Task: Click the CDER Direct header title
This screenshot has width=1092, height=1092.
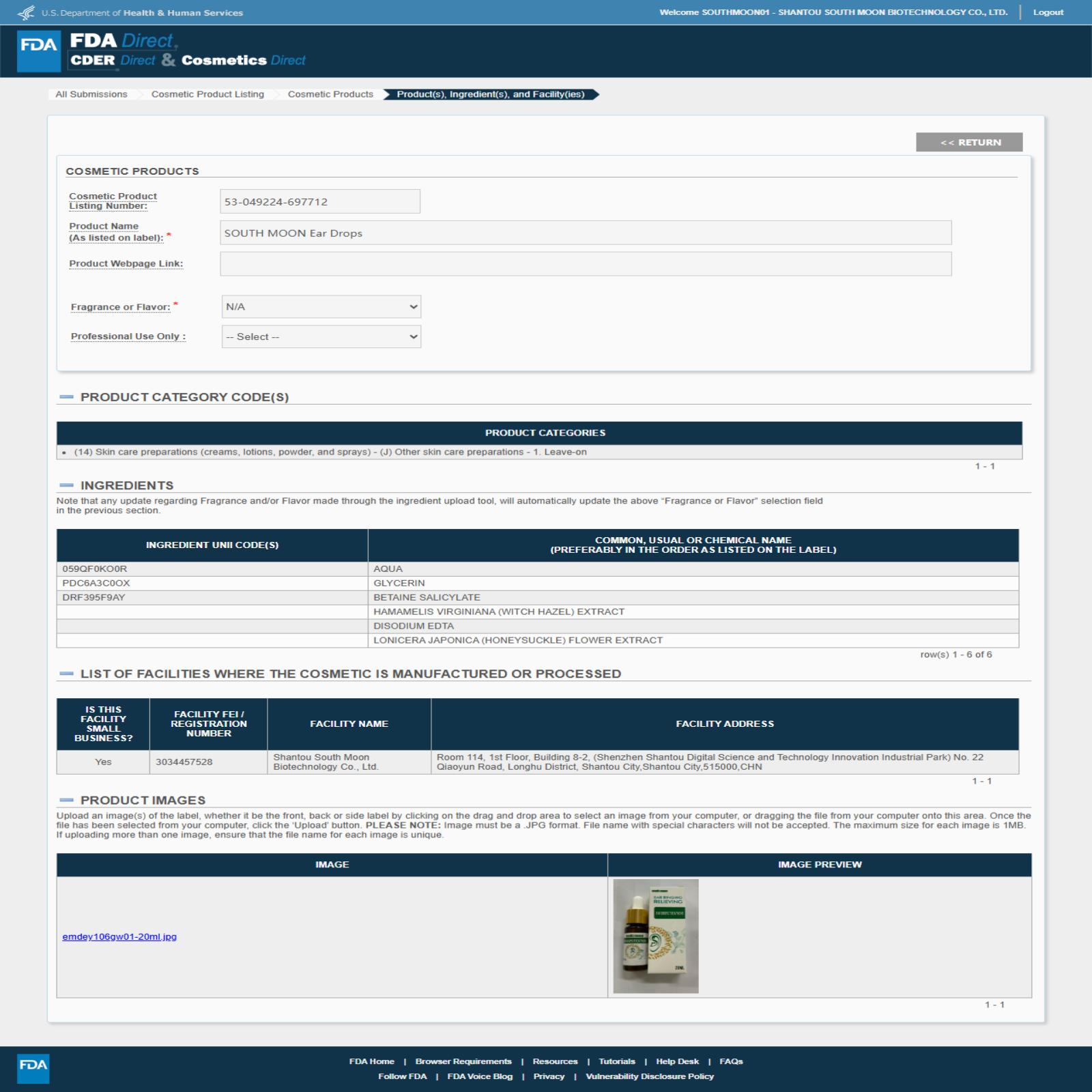Action: (x=113, y=60)
